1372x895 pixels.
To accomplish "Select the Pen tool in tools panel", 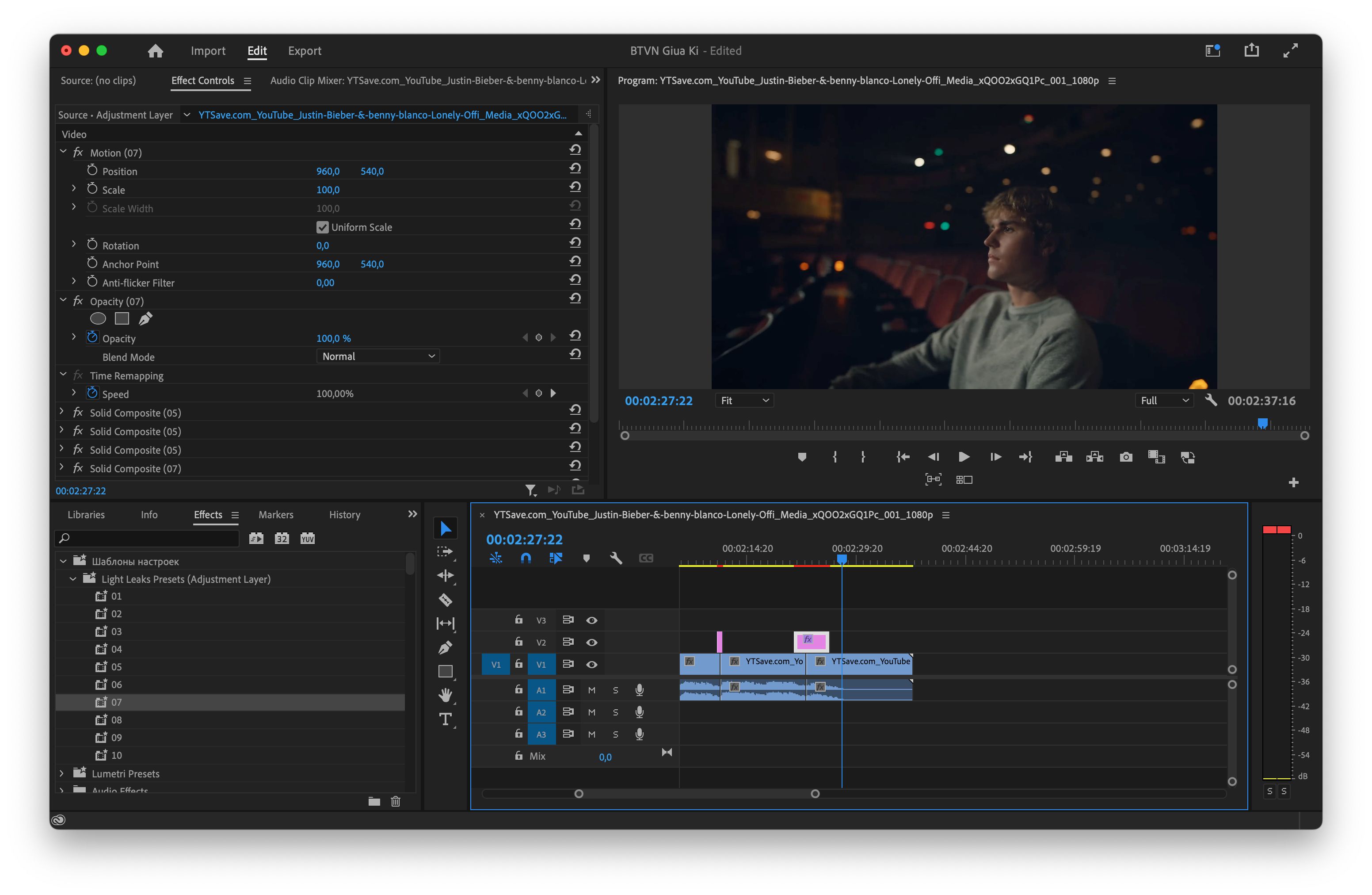I will coord(445,648).
